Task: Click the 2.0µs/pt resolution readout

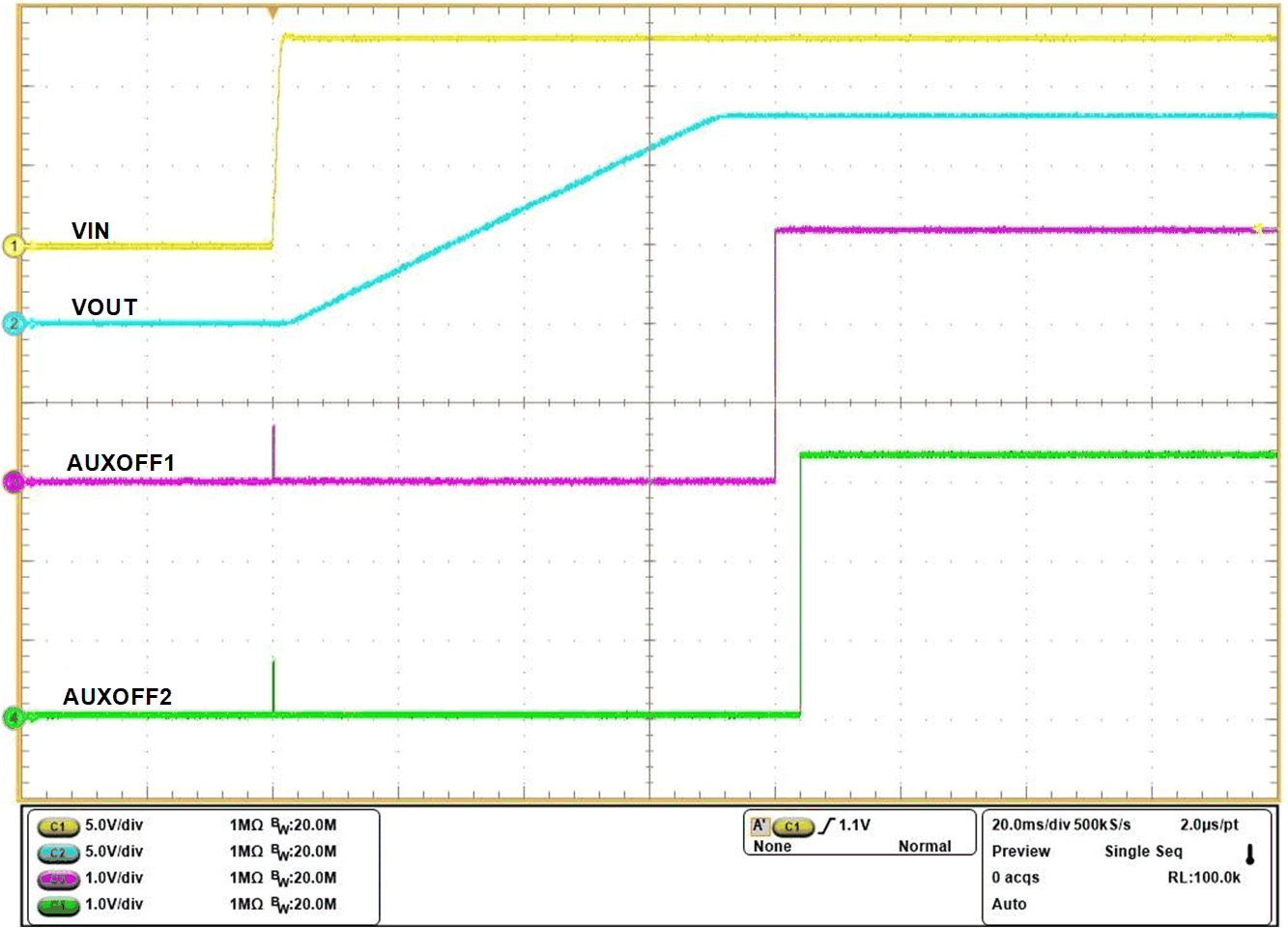Action: (1209, 826)
